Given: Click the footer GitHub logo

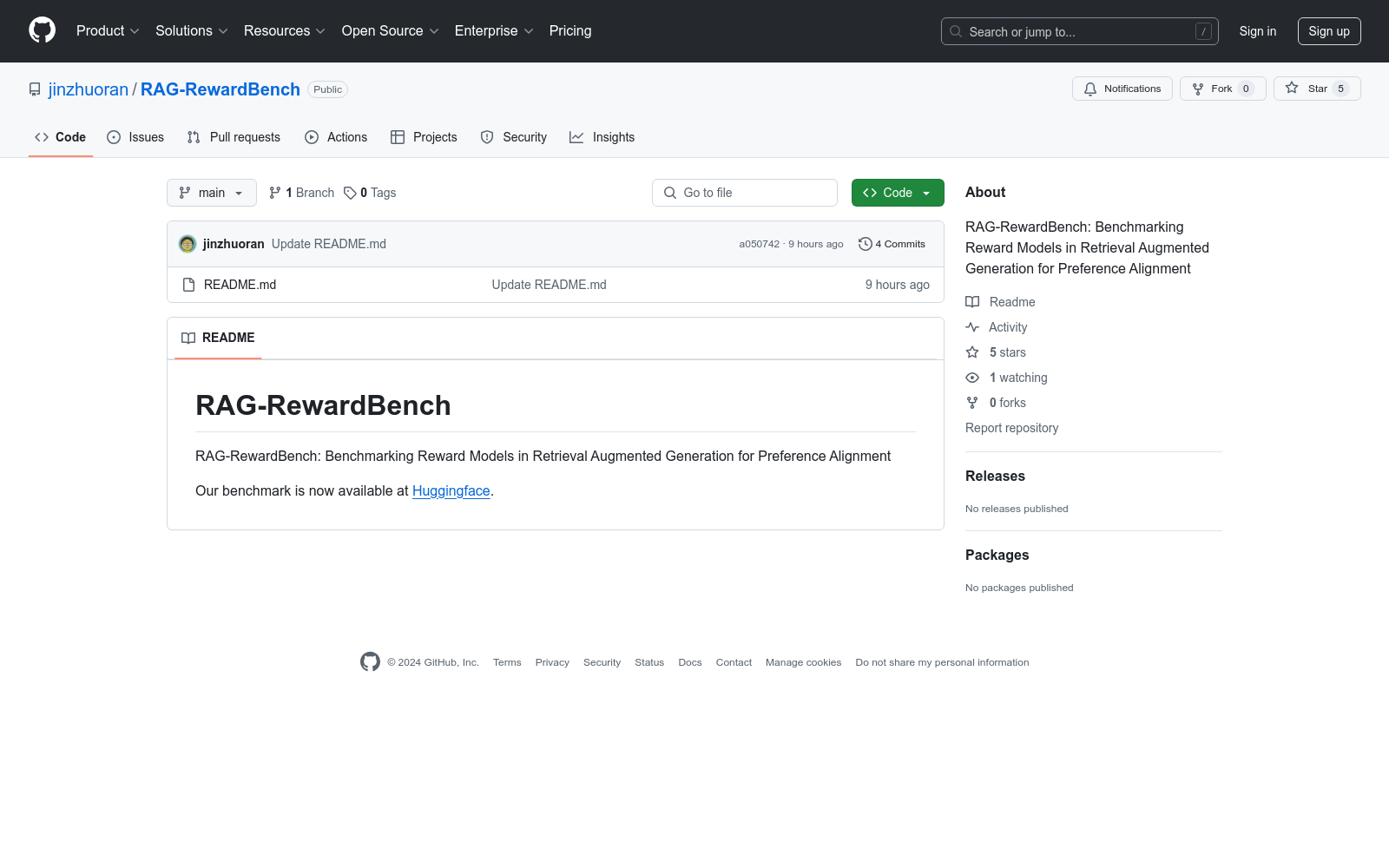Looking at the screenshot, I should [370, 662].
